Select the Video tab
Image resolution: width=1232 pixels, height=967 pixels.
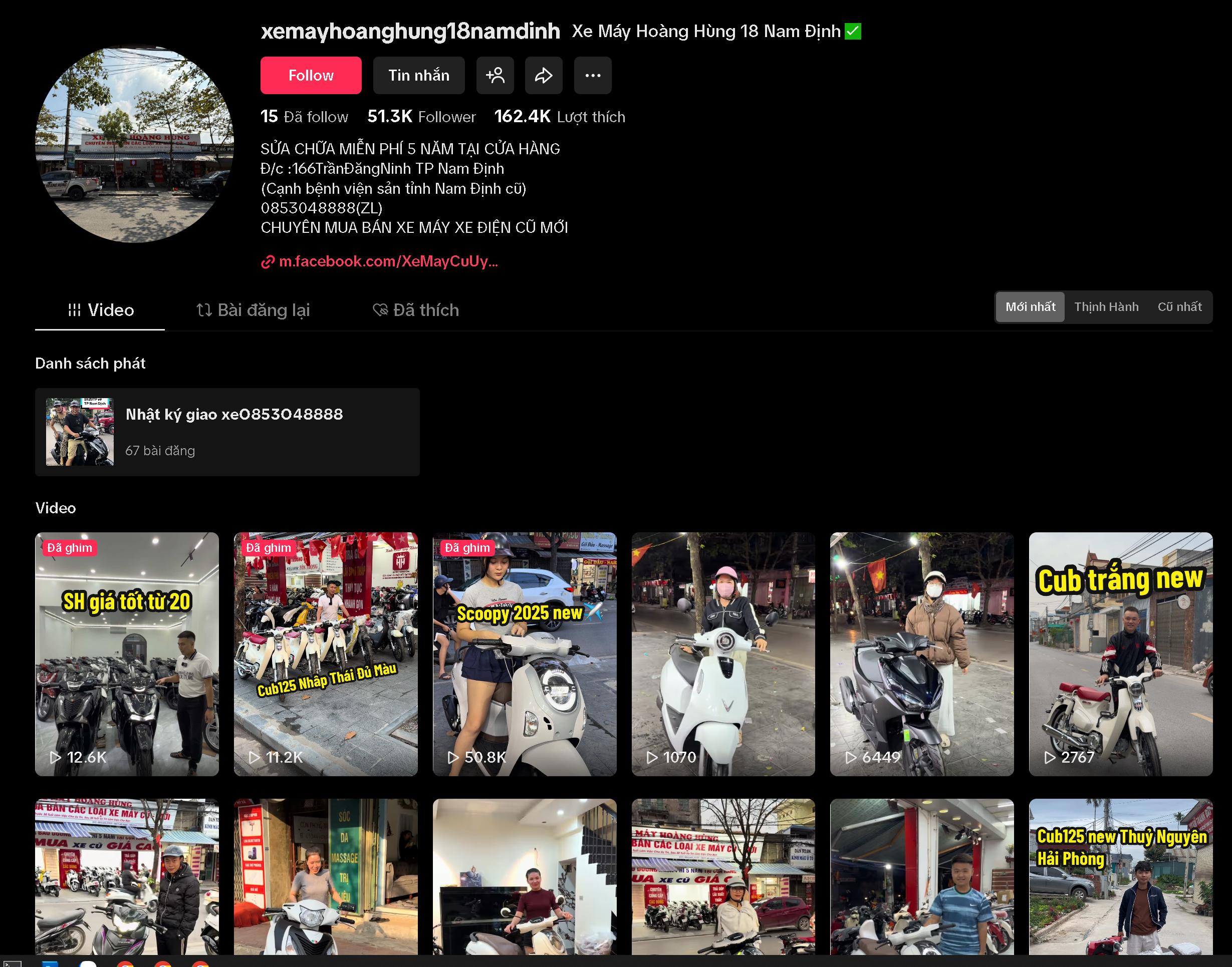pyautogui.click(x=100, y=309)
